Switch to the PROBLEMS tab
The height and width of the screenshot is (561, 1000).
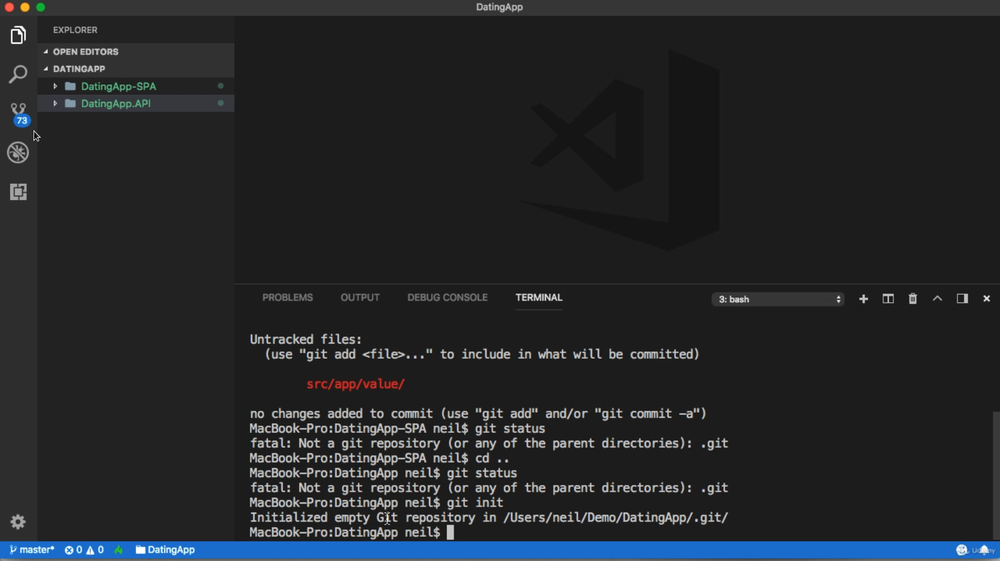(x=288, y=298)
